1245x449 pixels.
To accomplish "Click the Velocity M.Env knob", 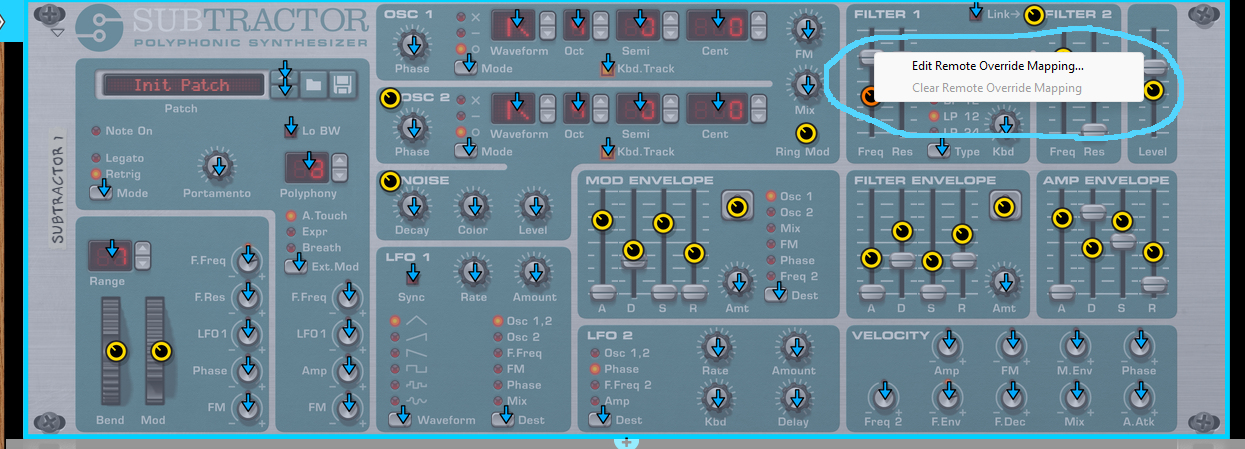I will click(1075, 346).
